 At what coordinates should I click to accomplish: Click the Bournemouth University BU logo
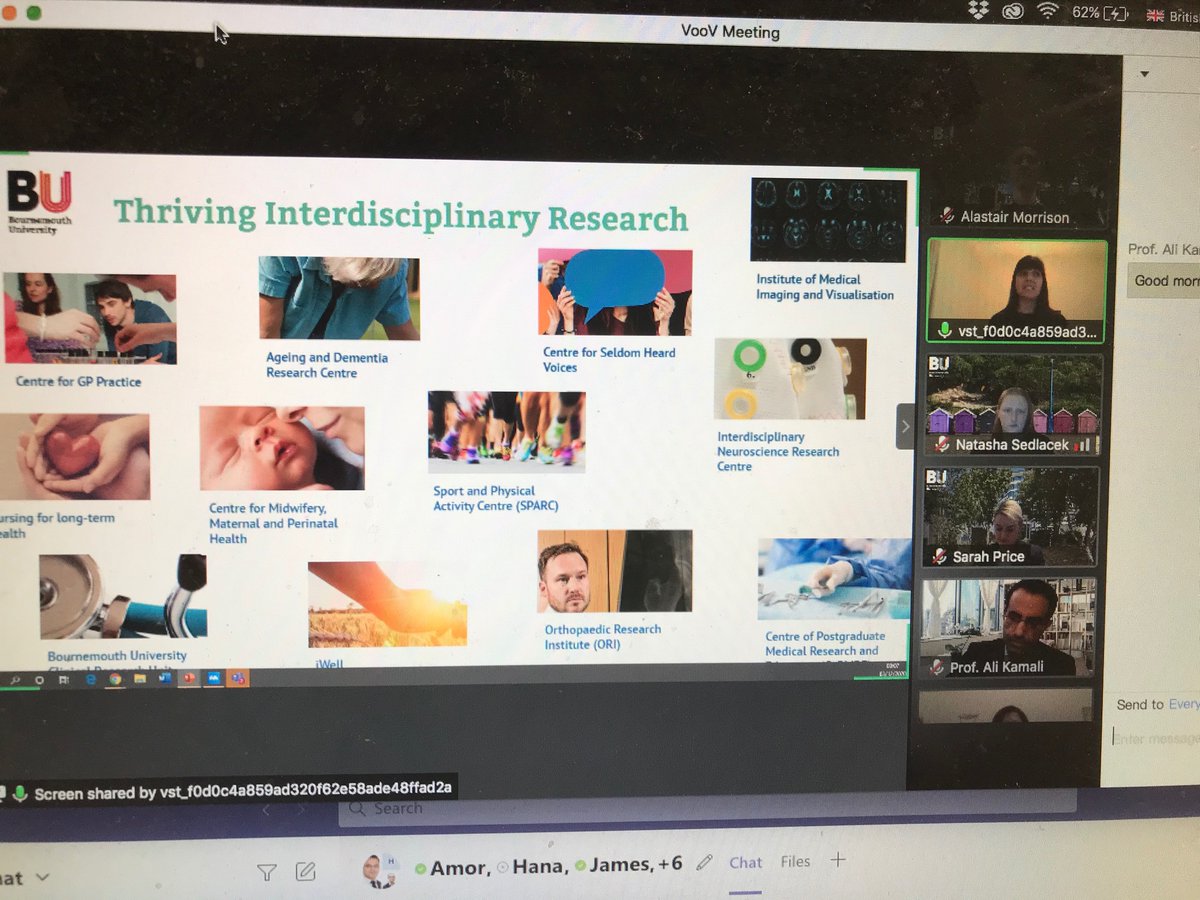tap(39, 201)
